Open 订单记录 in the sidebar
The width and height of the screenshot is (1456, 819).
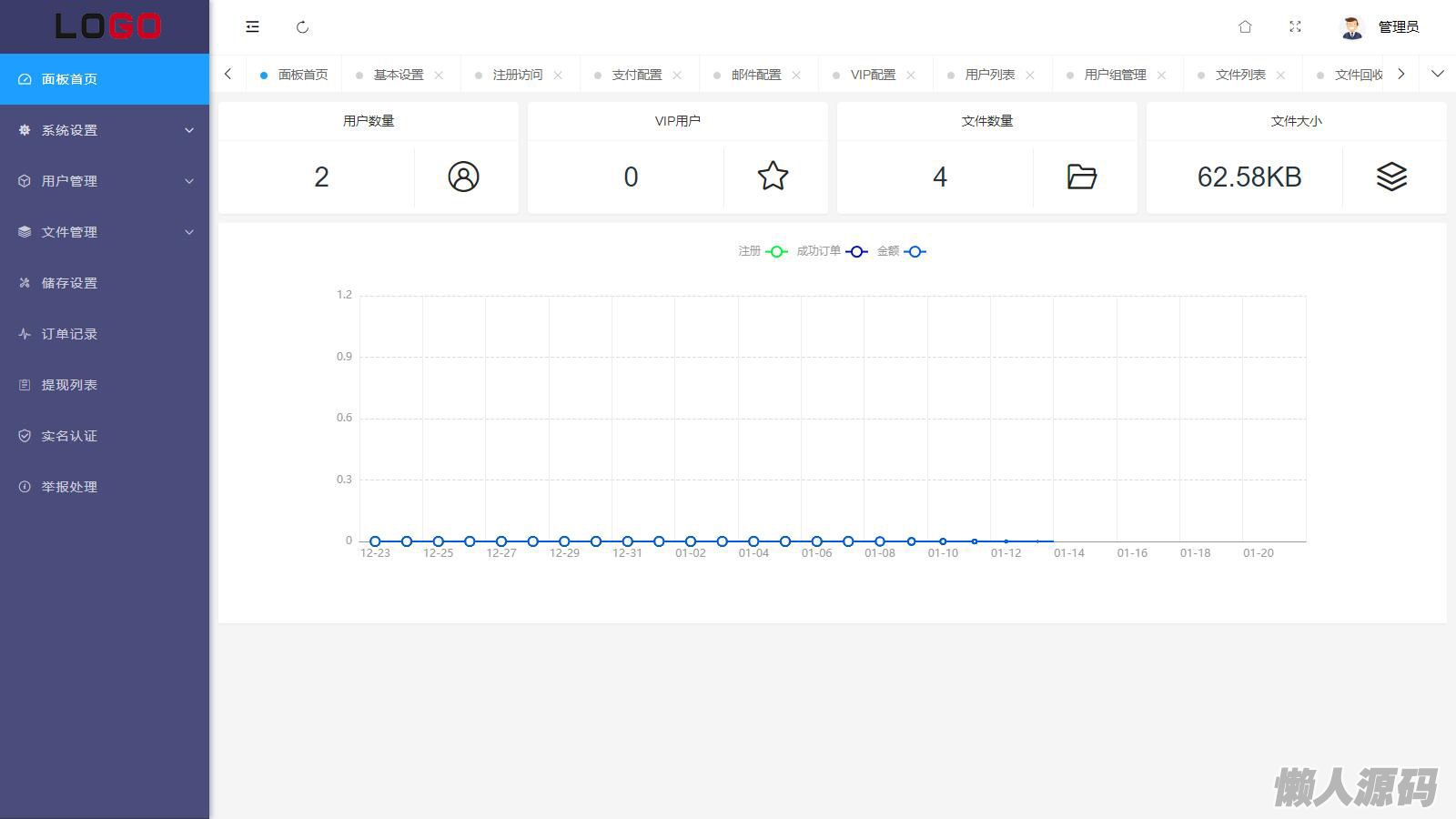[x=69, y=334]
